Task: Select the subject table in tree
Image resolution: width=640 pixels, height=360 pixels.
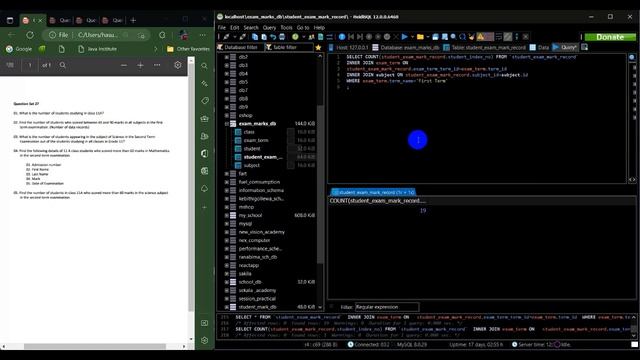Action: [x=251, y=165]
